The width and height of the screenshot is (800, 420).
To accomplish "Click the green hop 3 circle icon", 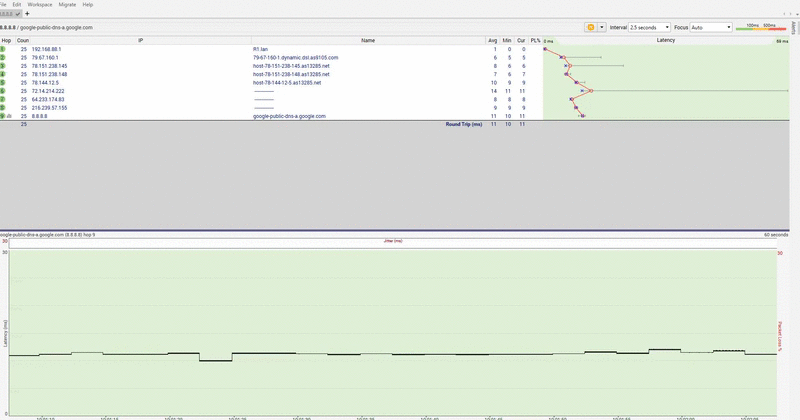I will tap(2, 66).
